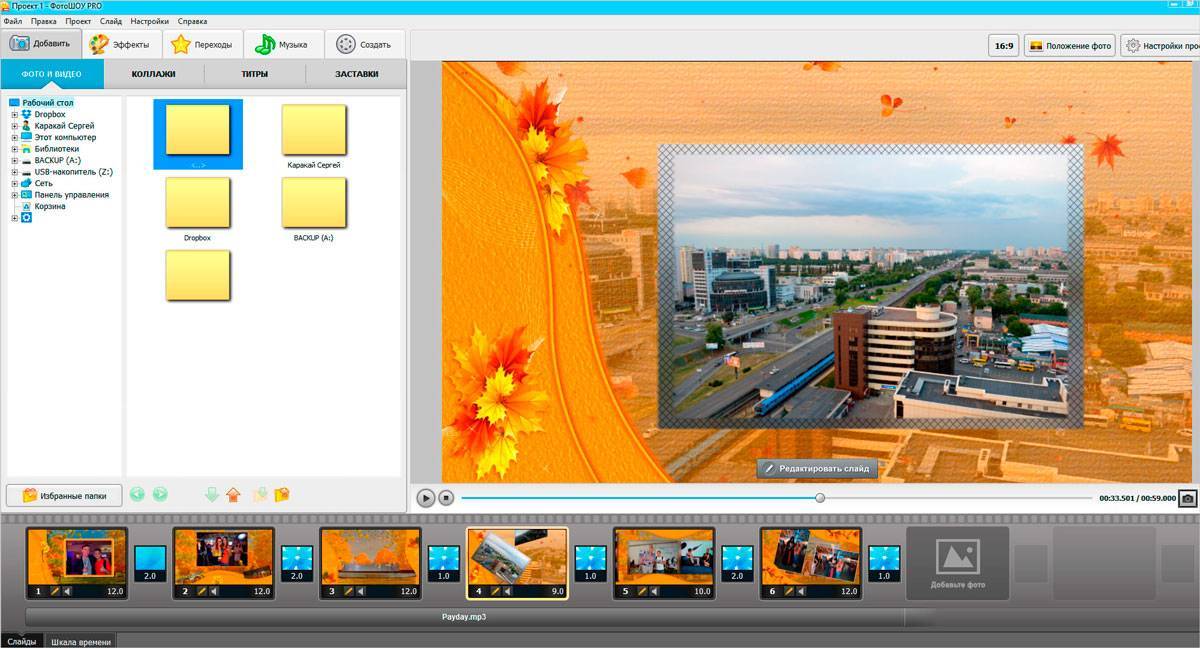Click the Редактировать слайд button
Viewport: 1200px width, 648px height.
[817, 468]
